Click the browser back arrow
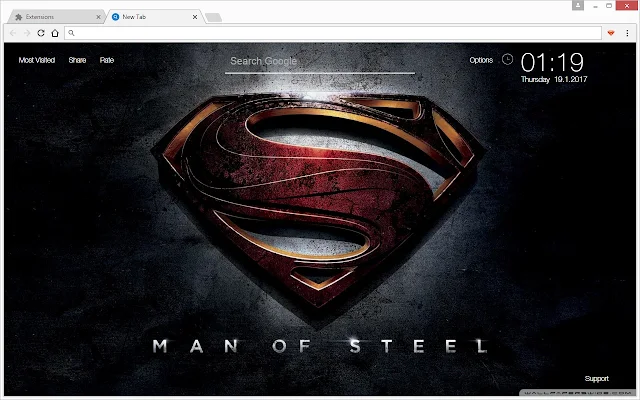 point(13,33)
